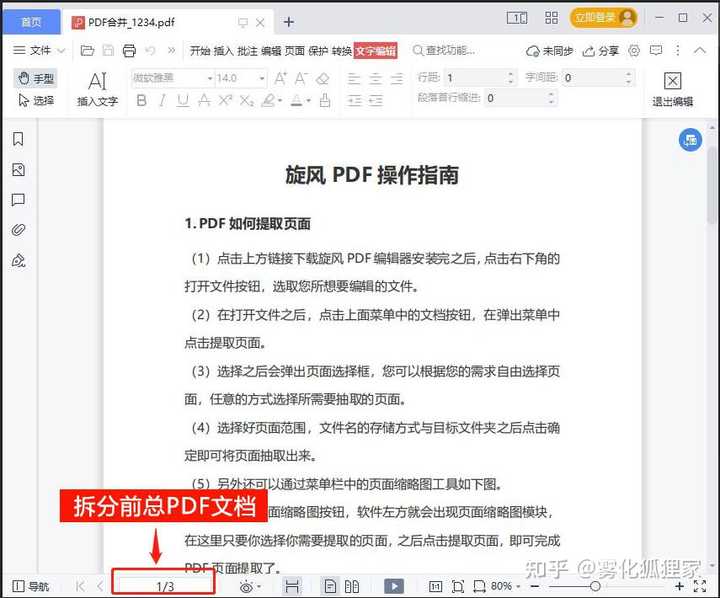Expand more quick-access tools chevron
The height and width of the screenshot is (598, 720).
[171, 50]
